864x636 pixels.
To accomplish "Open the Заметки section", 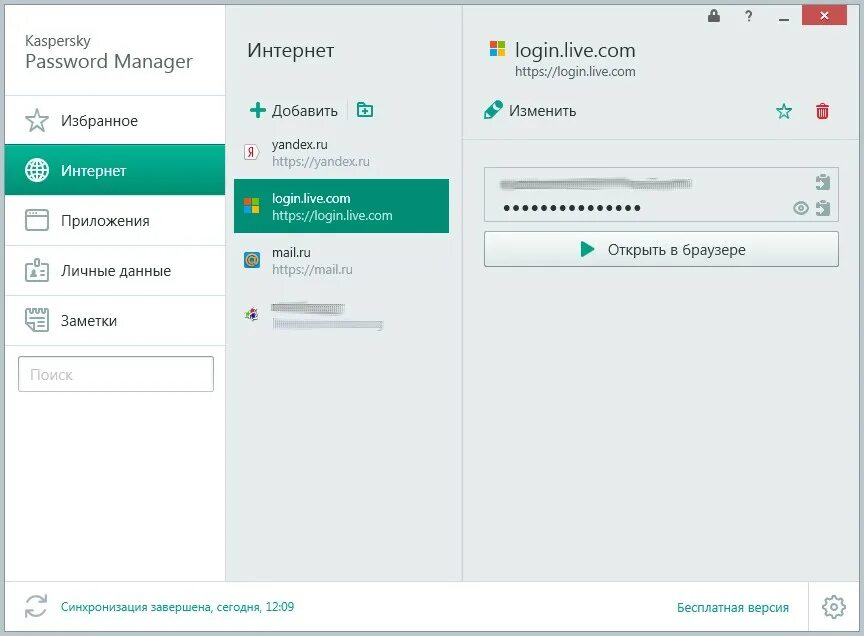I will [x=115, y=321].
